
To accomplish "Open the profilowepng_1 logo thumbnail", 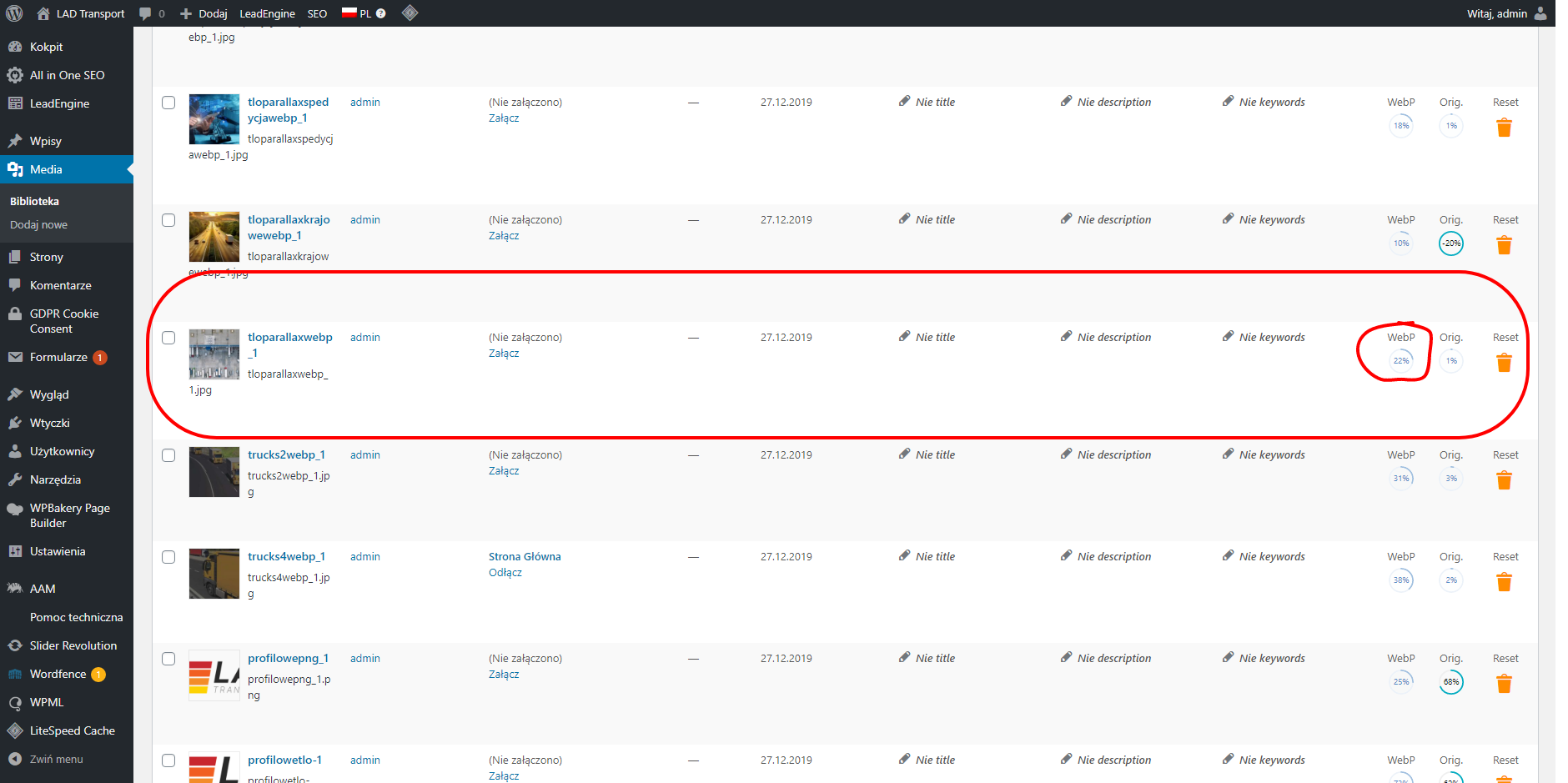I will 214,675.
